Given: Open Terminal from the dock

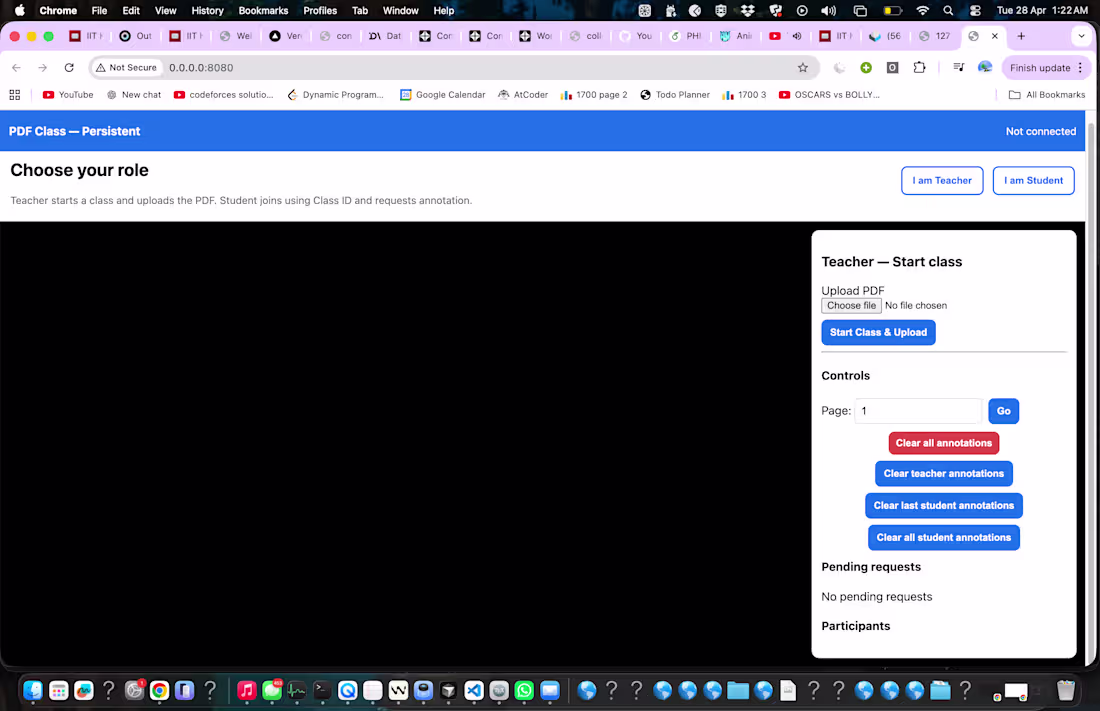Looking at the screenshot, I should click(322, 691).
